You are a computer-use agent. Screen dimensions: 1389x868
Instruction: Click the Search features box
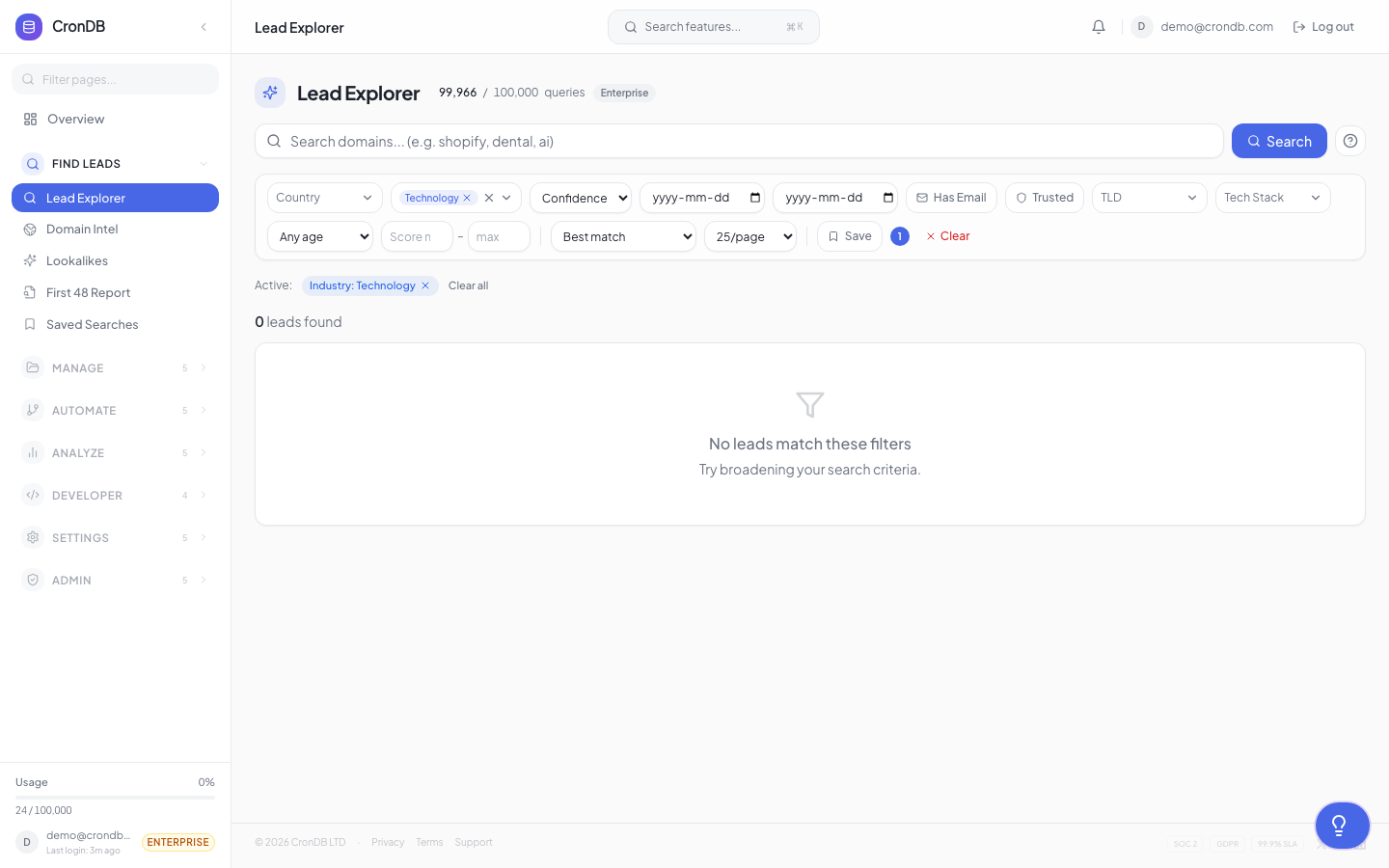tap(714, 27)
